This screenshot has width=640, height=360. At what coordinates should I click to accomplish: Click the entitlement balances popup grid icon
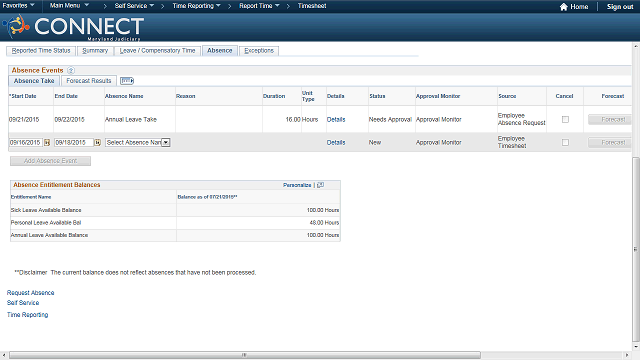coord(320,185)
